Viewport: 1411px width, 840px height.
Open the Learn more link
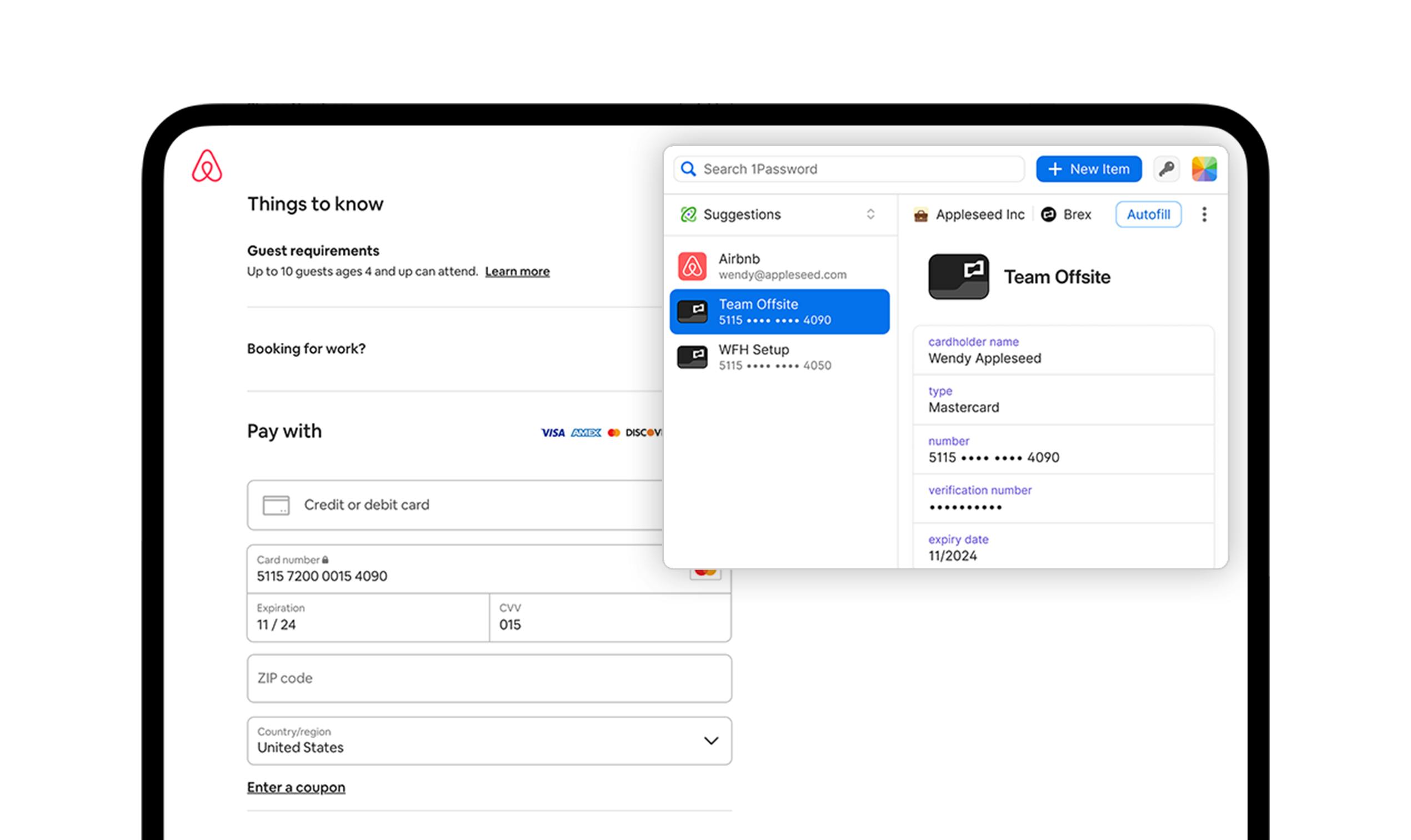click(x=517, y=272)
